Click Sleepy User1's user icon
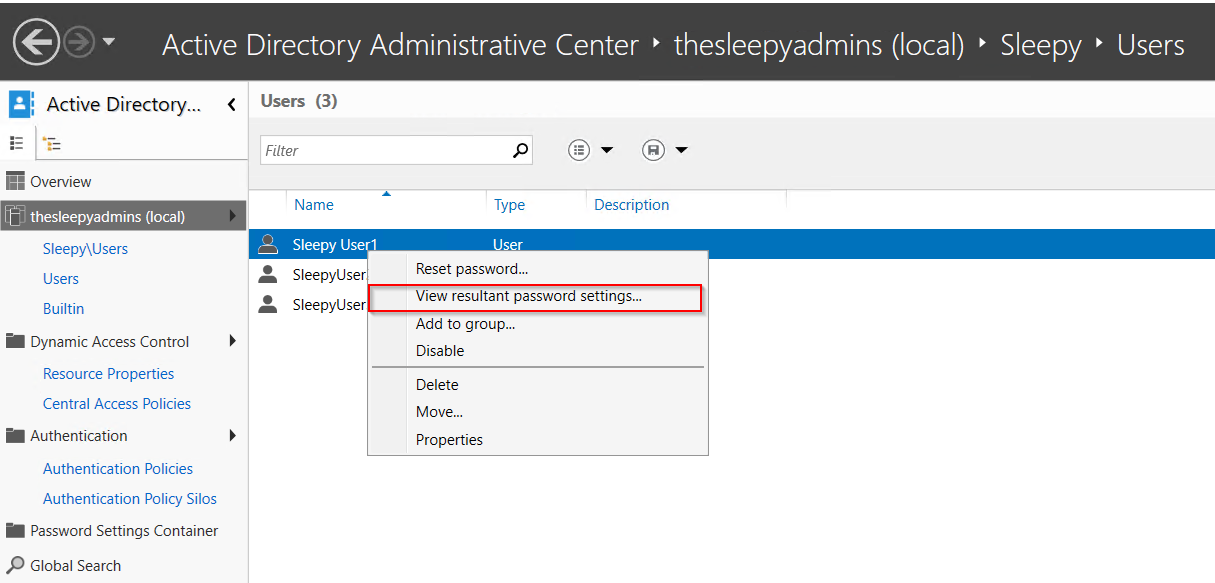The image size is (1215, 583). point(268,241)
